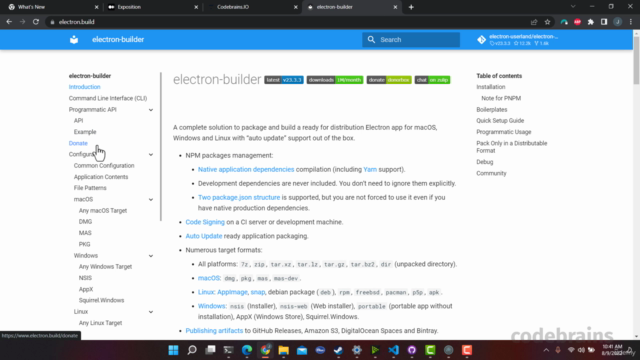
Task: Open Introduction in the sidebar
Action: tap(84, 87)
